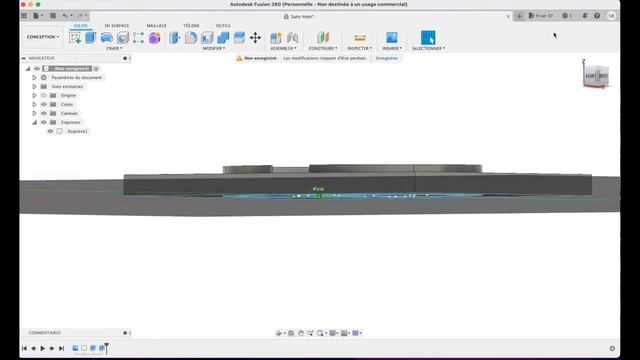Open the Help question mark icon

pos(597,16)
